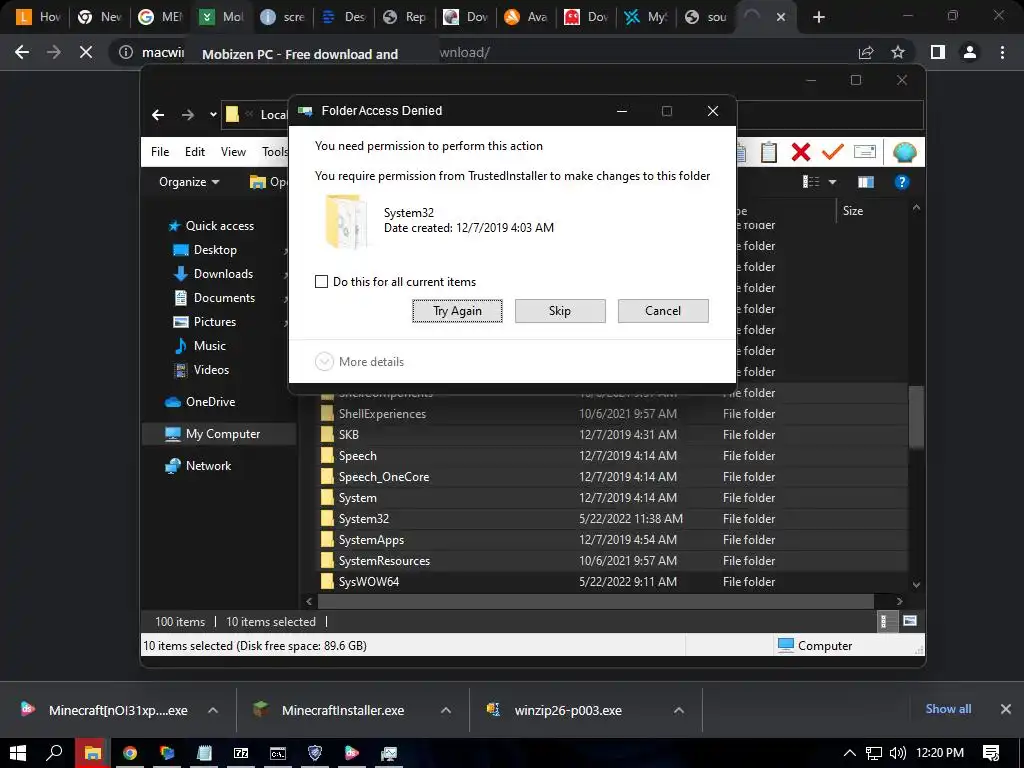Viewport: 1024px width, 768px height.
Task: Click the envelope email icon in toolbar
Action: 865,152
